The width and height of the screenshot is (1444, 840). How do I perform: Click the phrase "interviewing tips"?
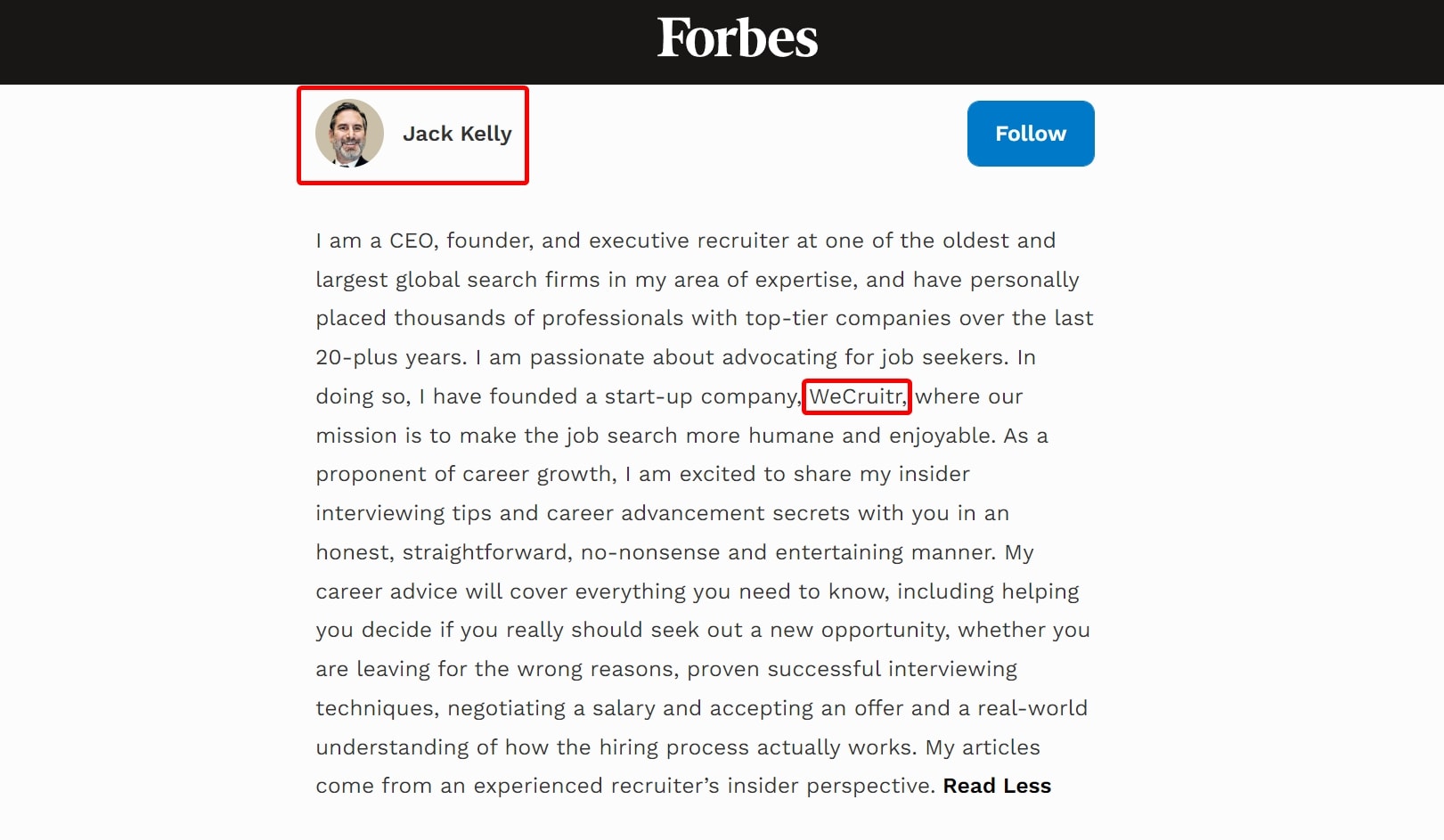tap(404, 513)
